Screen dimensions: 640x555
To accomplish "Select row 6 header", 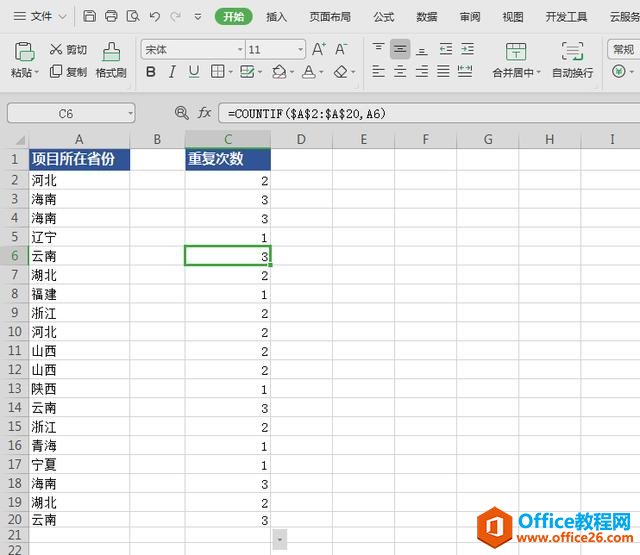I will pyautogui.click(x=15, y=255).
